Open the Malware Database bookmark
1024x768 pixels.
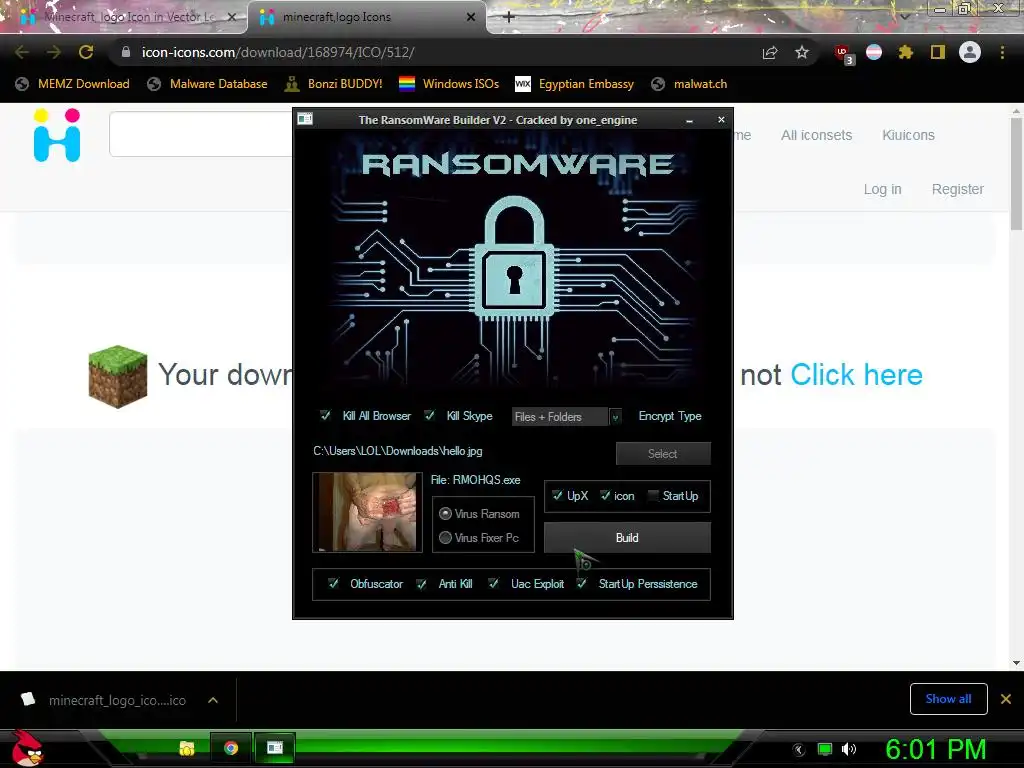(207, 84)
